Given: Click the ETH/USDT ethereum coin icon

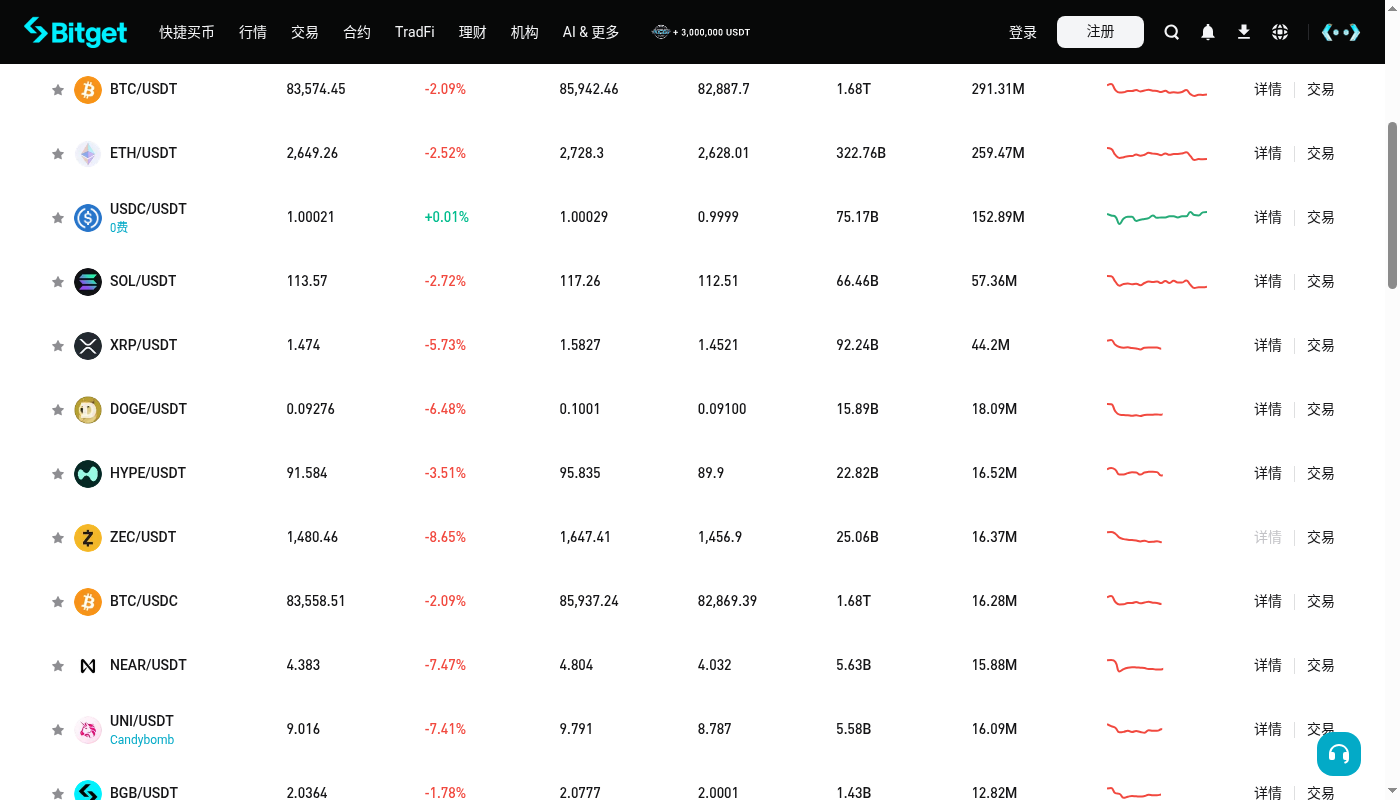Looking at the screenshot, I should (x=88, y=153).
